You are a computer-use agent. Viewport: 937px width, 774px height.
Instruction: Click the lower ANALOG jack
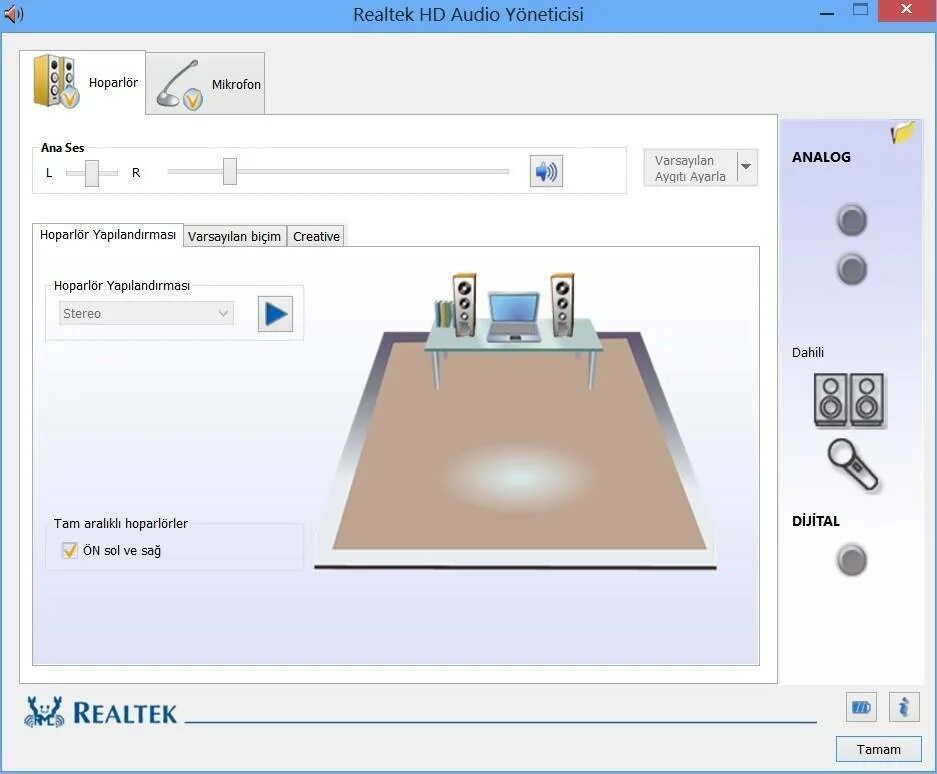point(852,269)
